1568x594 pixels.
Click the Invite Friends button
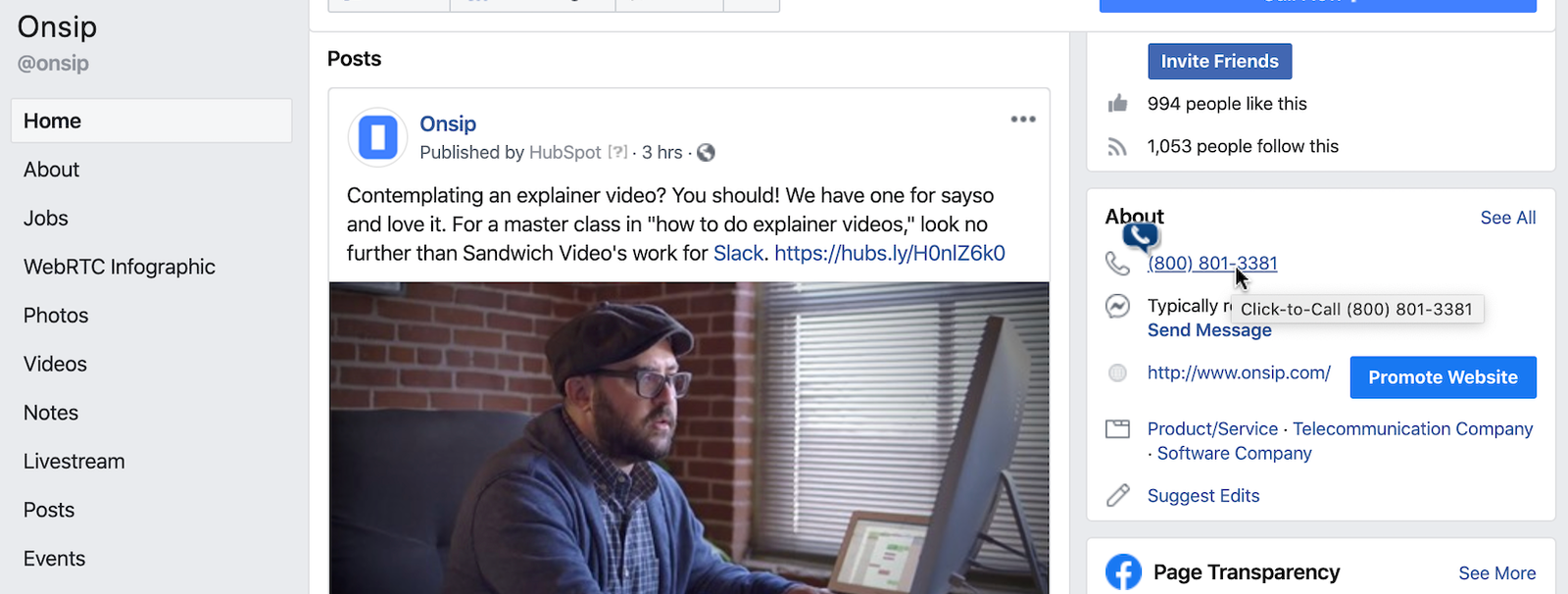coord(1220,61)
